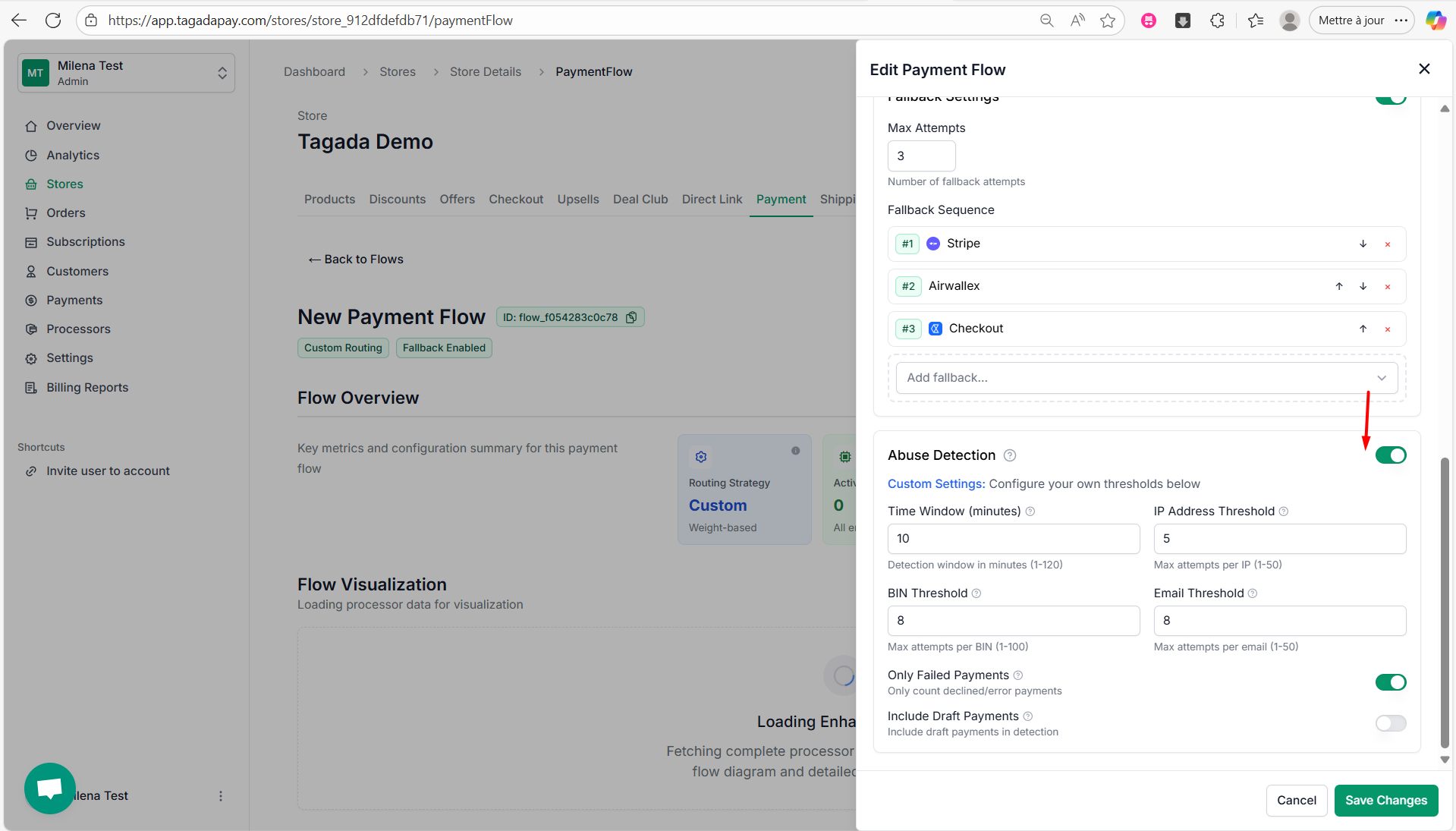The height and width of the screenshot is (831, 1456).
Task: Open Copilot icon in browser toolbar
Action: click(x=1436, y=20)
